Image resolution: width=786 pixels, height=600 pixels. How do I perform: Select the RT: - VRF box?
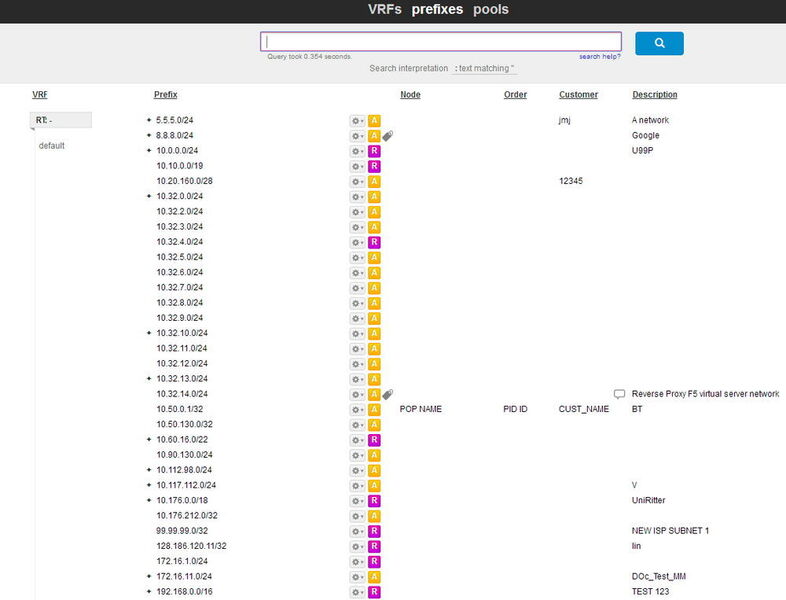[x=61, y=120]
